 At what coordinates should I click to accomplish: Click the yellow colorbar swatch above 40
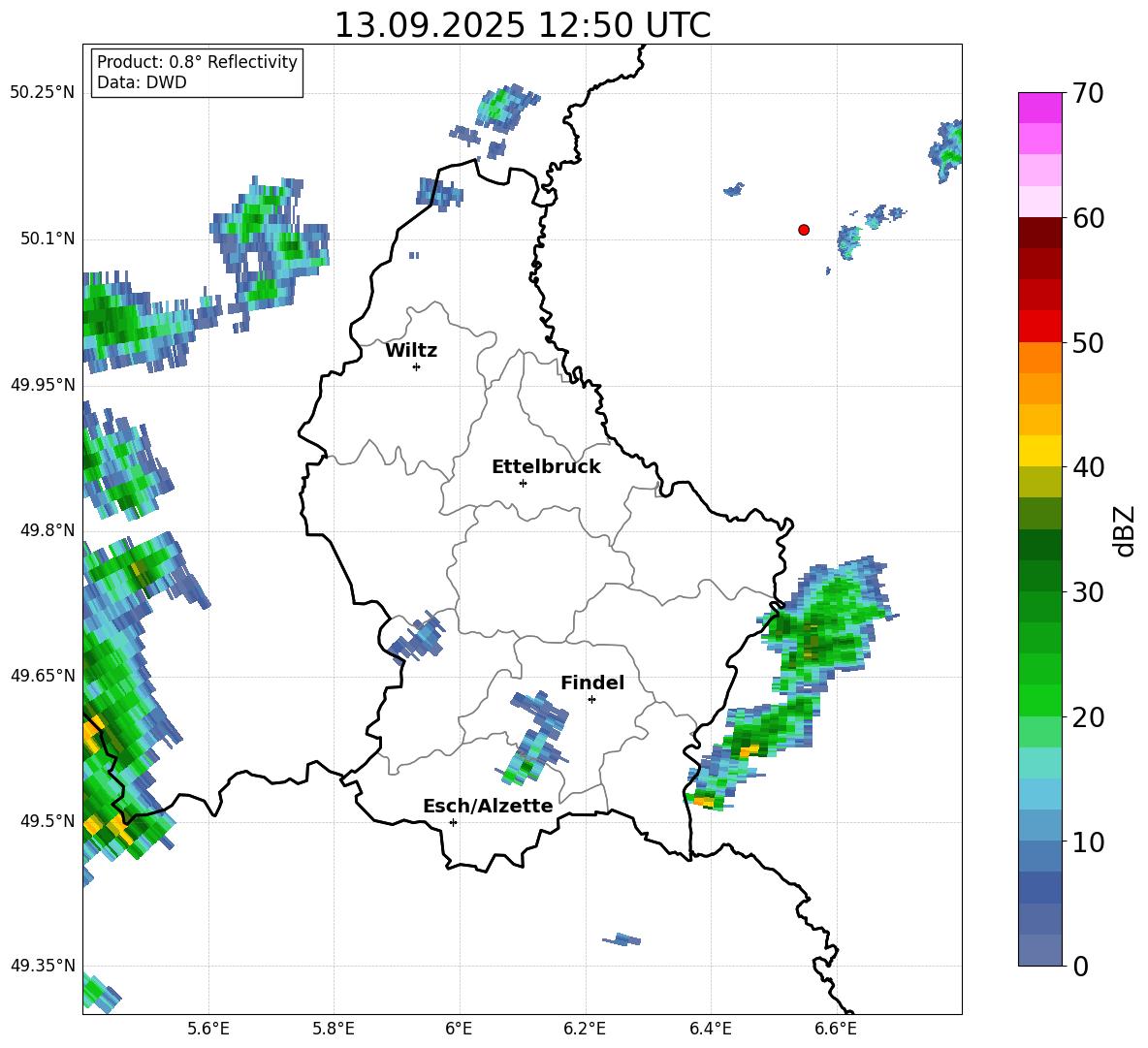[1040, 451]
